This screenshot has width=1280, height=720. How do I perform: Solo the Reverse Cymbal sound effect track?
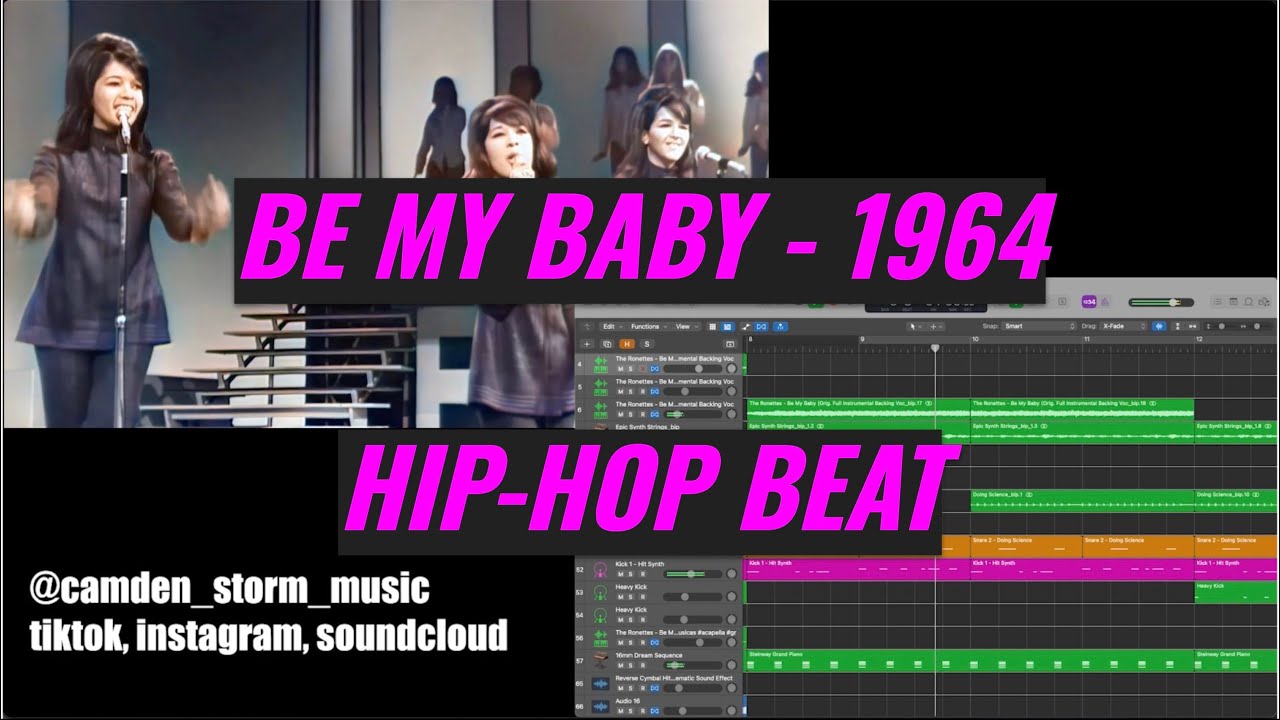[630, 688]
